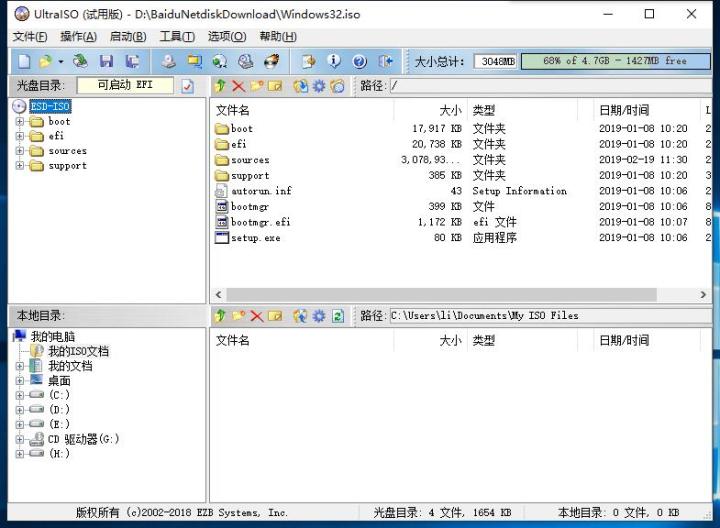Expand the efi folder in disc tree
Viewport: 720px width, 528px height.
(x=20, y=136)
